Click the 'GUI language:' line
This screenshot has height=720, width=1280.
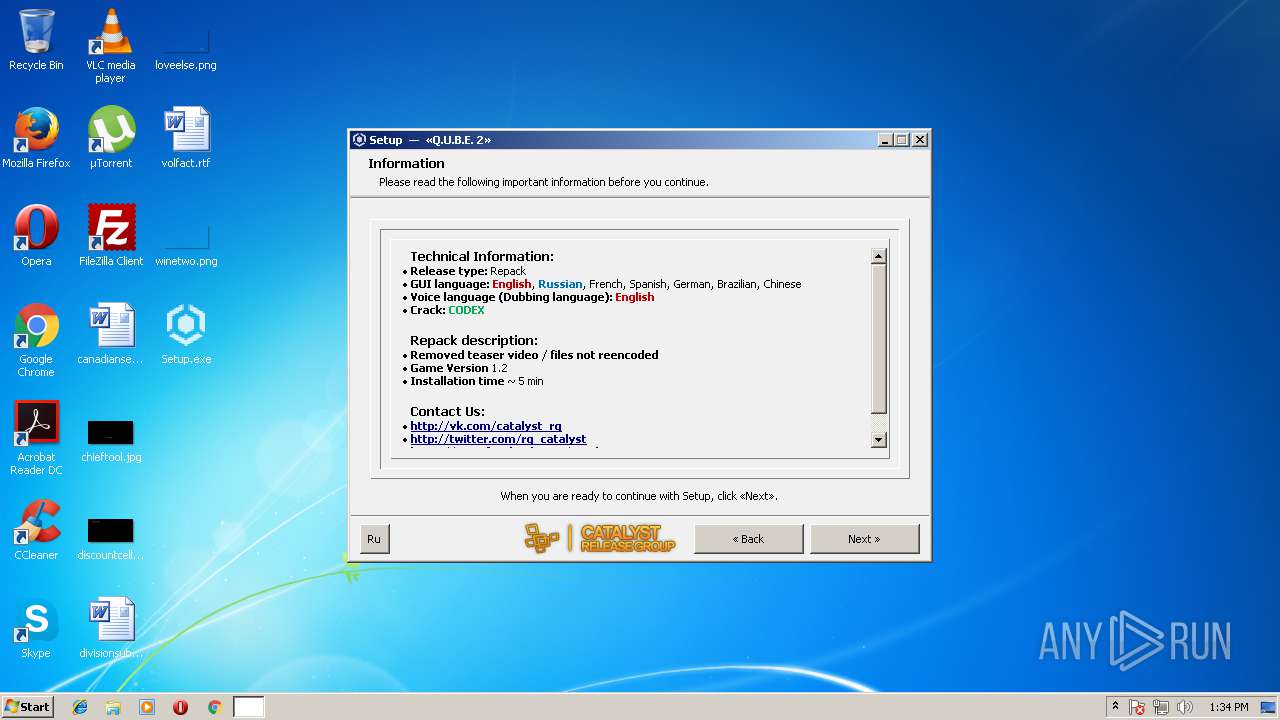click(605, 284)
